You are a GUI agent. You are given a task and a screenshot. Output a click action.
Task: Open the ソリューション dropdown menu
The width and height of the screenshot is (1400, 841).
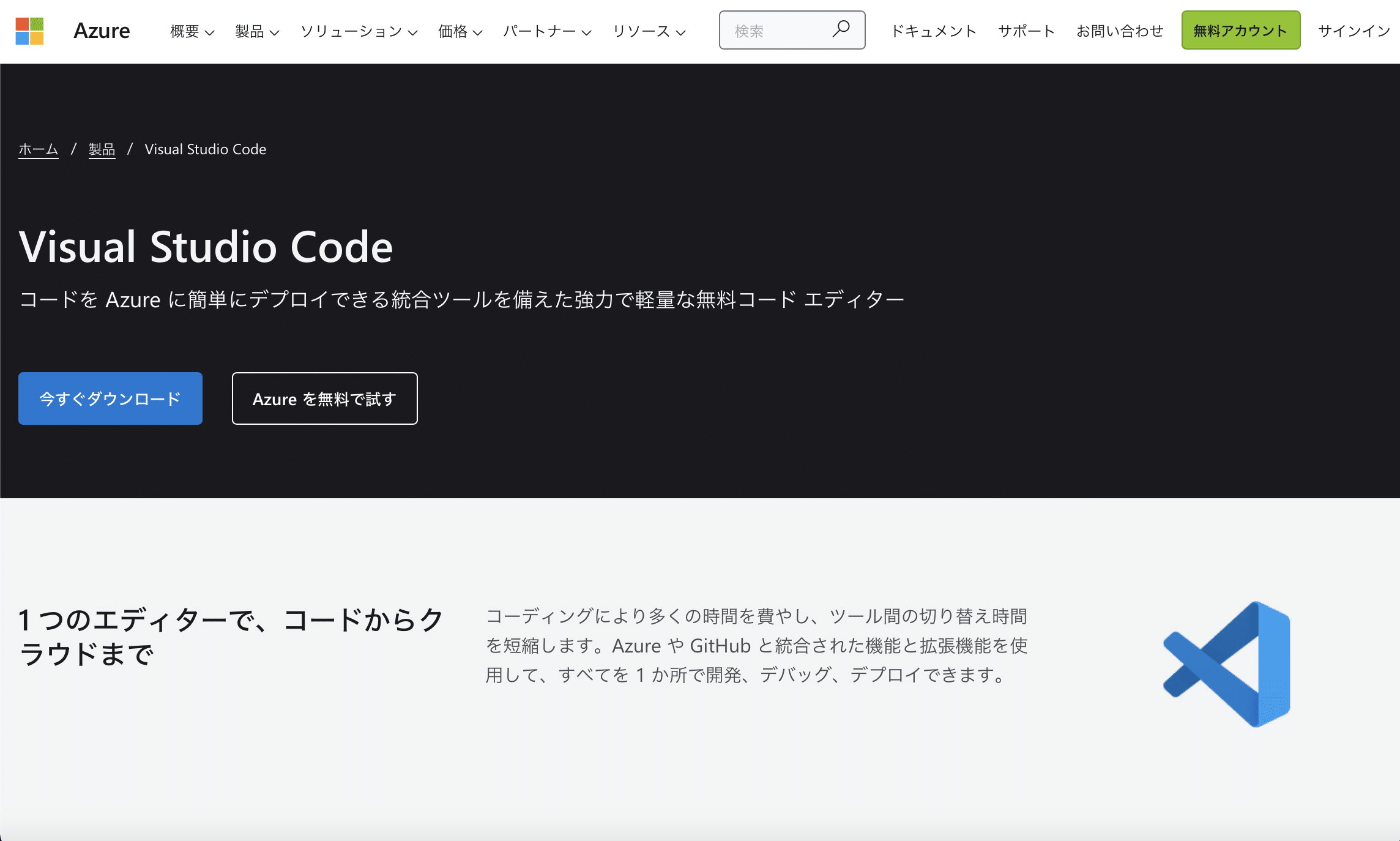coord(359,31)
